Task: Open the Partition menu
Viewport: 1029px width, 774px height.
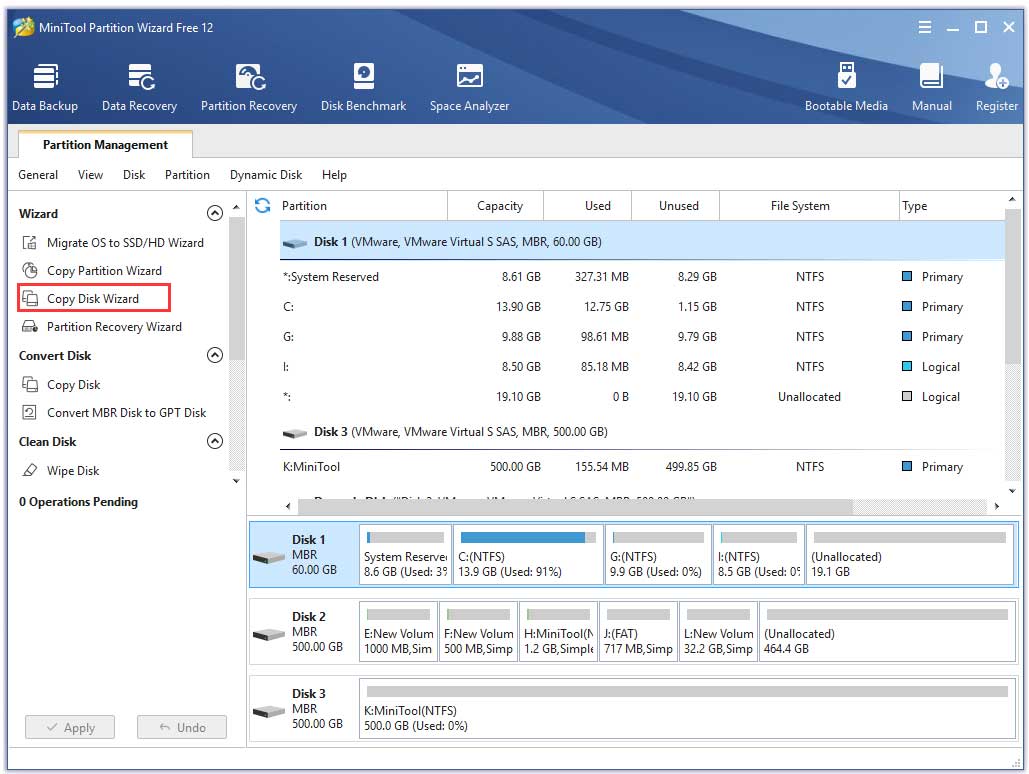Action: tap(187, 175)
